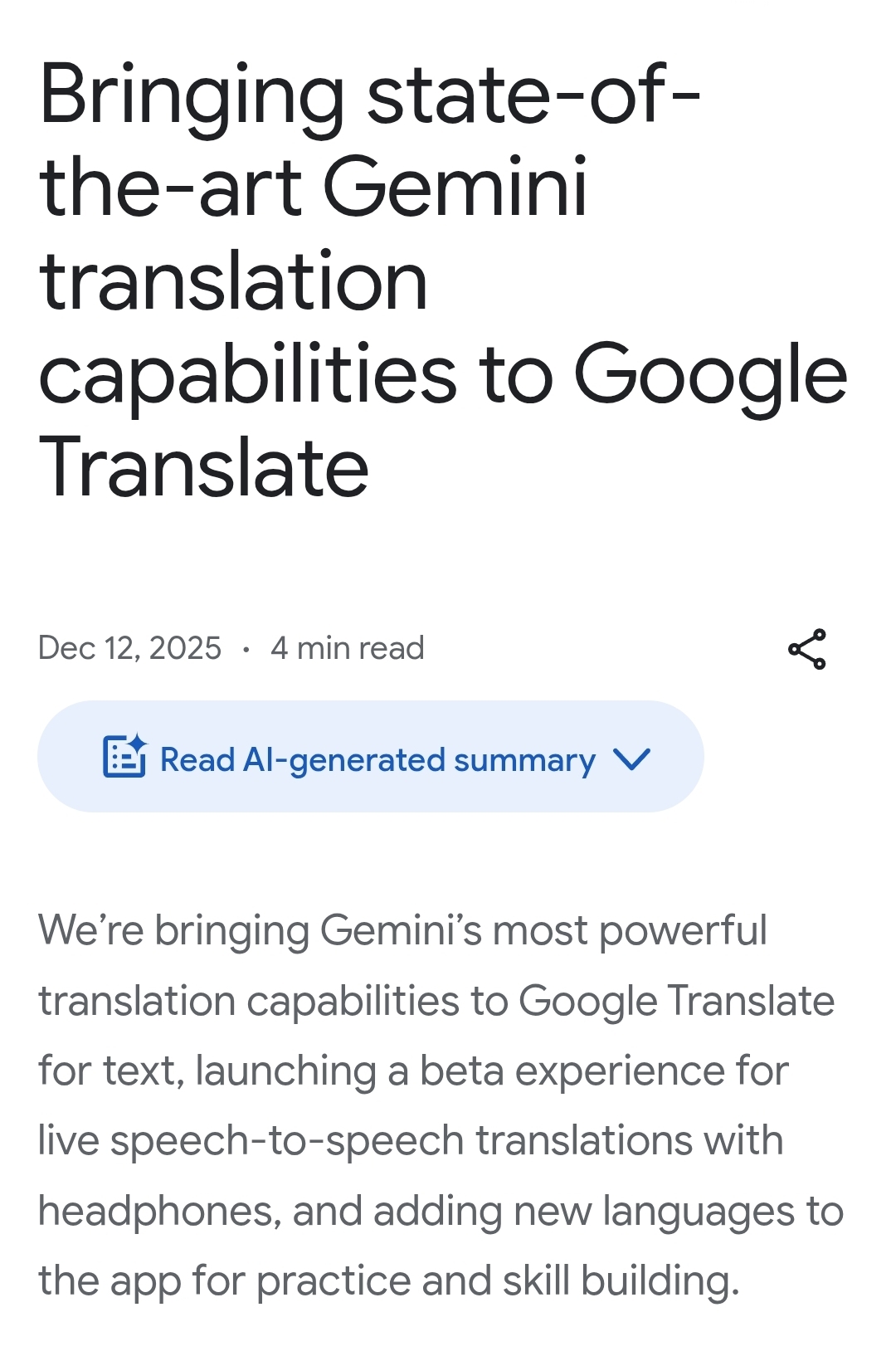The height and width of the screenshot is (1356, 896).
Task: Click the AI summary sparkle document icon
Action: click(x=124, y=756)
